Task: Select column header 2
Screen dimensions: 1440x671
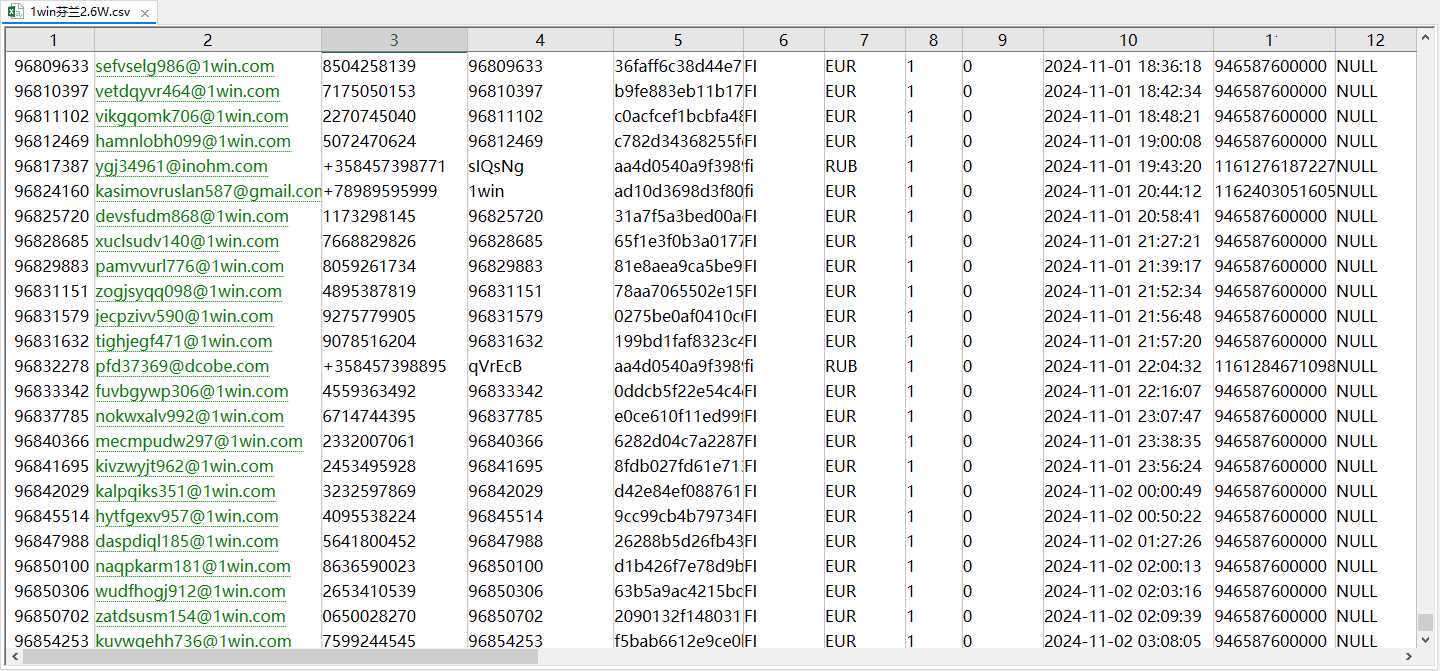Action: (207, 40)
